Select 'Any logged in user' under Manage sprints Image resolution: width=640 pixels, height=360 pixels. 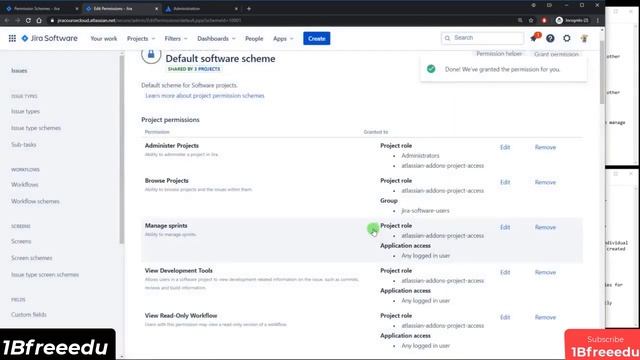(426, 256)
